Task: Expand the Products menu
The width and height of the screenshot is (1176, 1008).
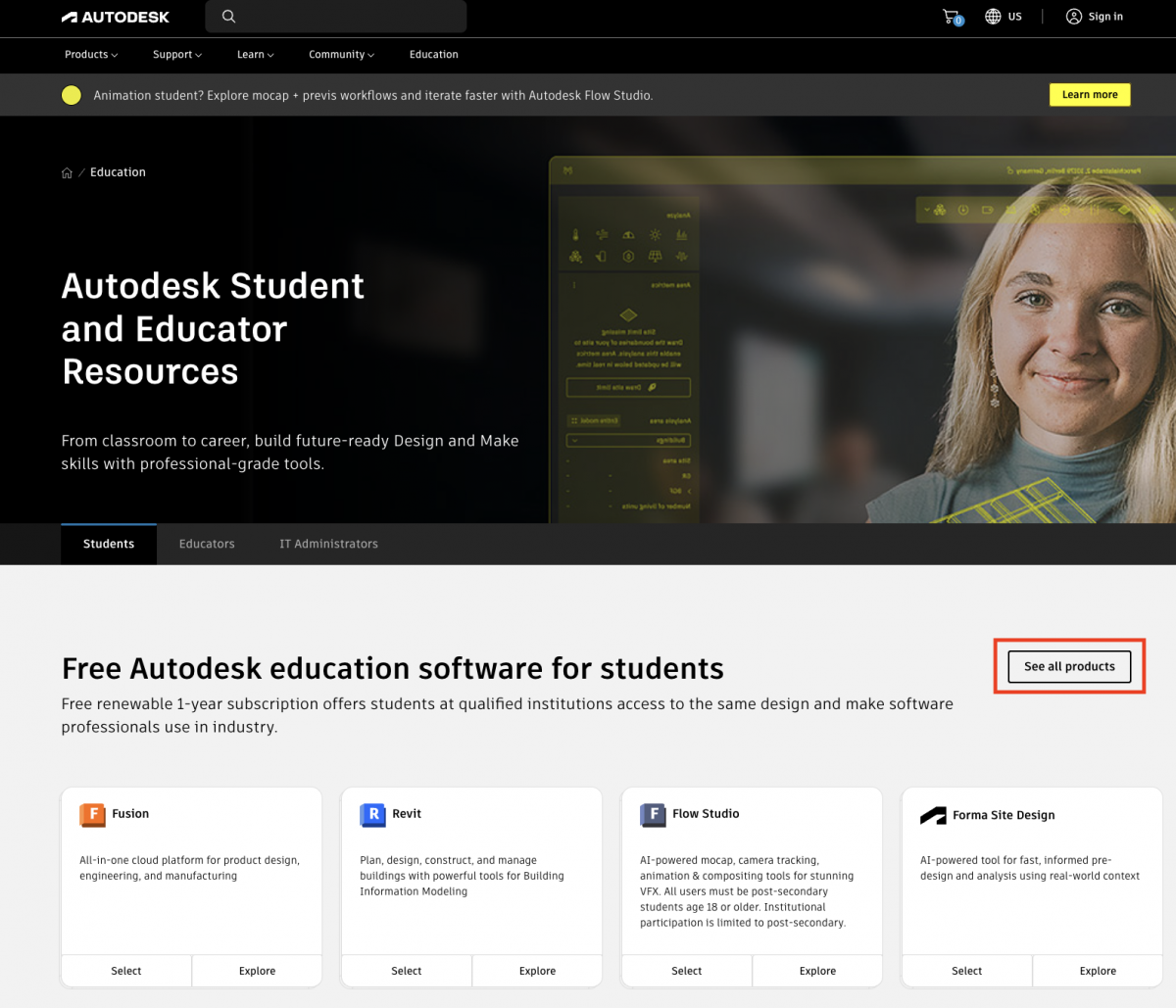Action: [91, 55]
